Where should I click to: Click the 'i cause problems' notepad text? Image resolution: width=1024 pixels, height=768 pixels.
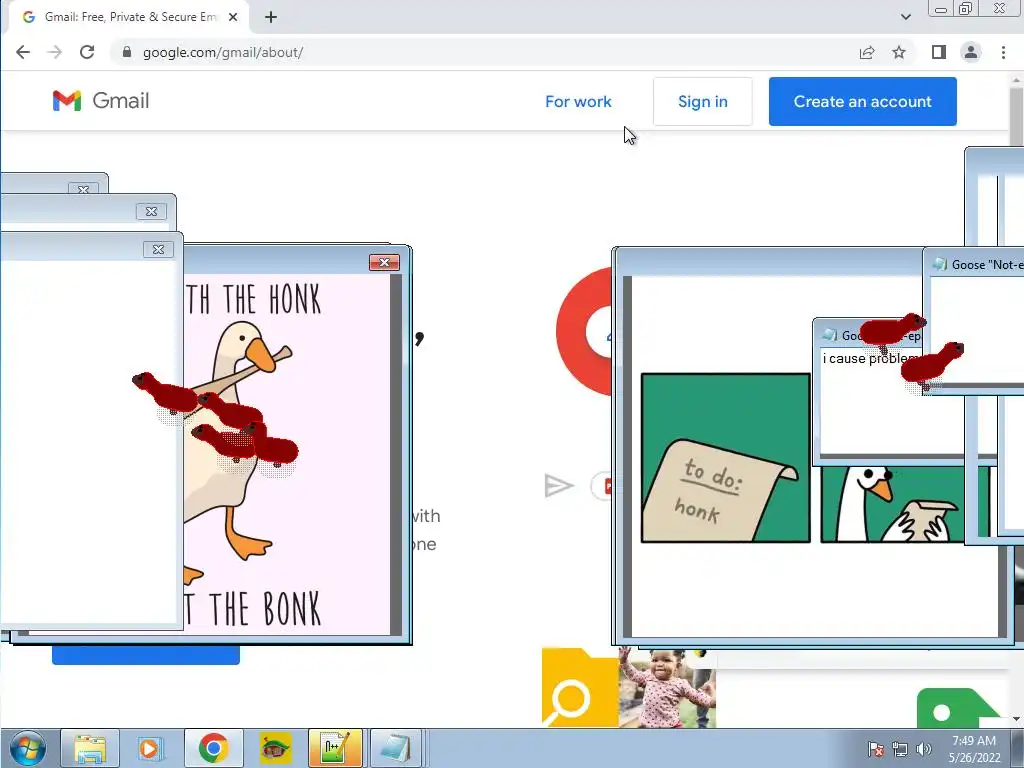coord(871,358)
